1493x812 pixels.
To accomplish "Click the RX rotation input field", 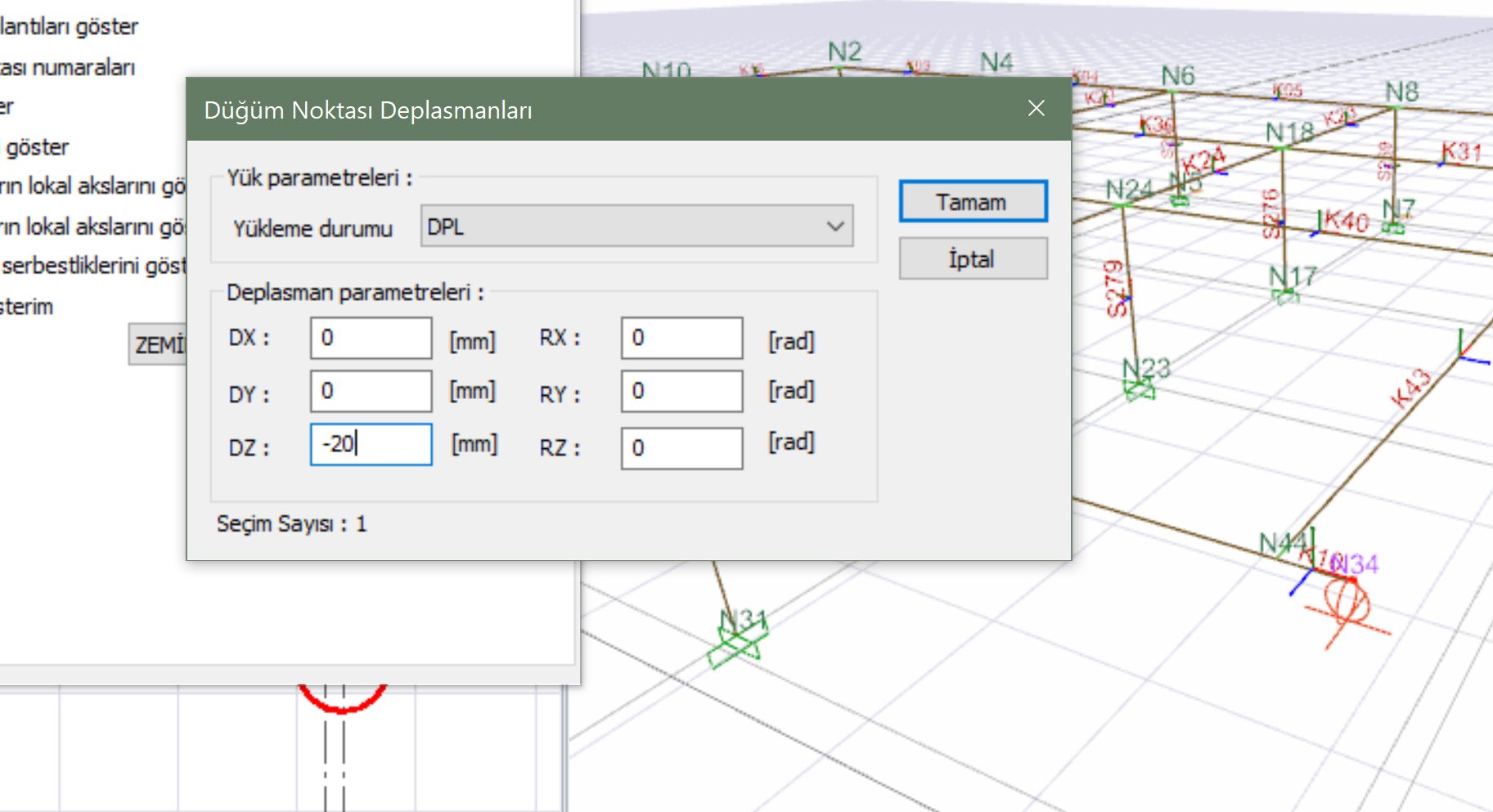I will tap(681, 338).
